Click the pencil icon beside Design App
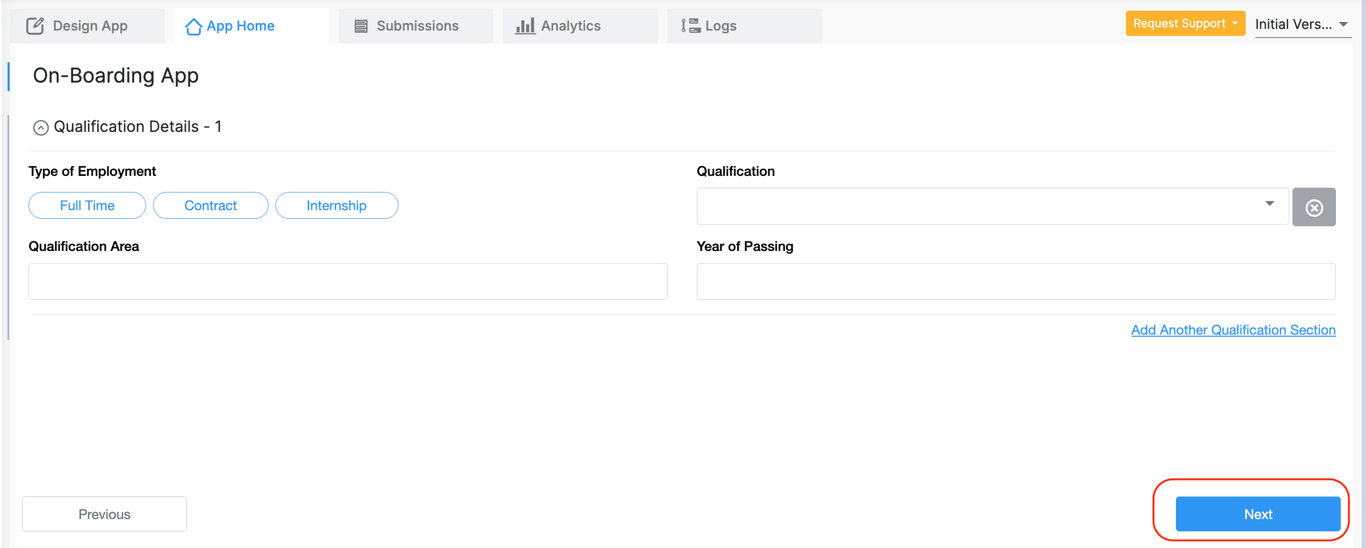 [35, 26]
